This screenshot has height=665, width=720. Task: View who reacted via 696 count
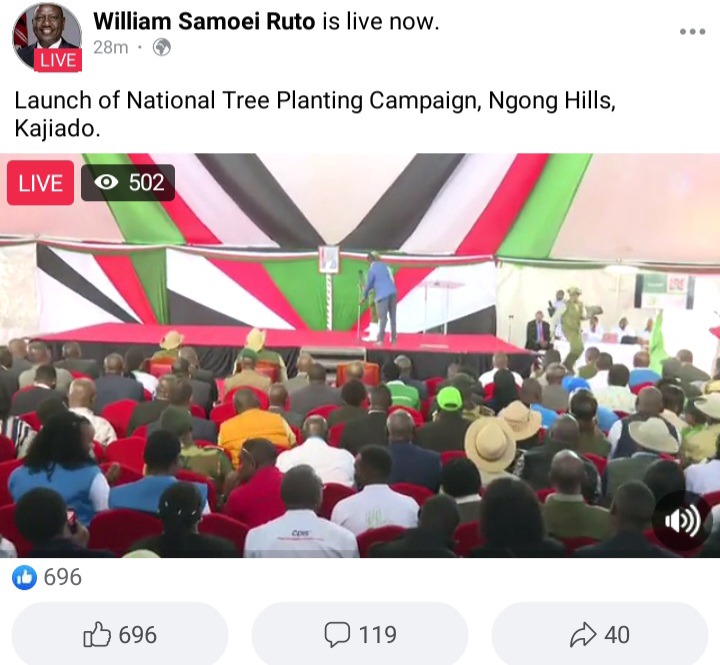tap(63, 577)
